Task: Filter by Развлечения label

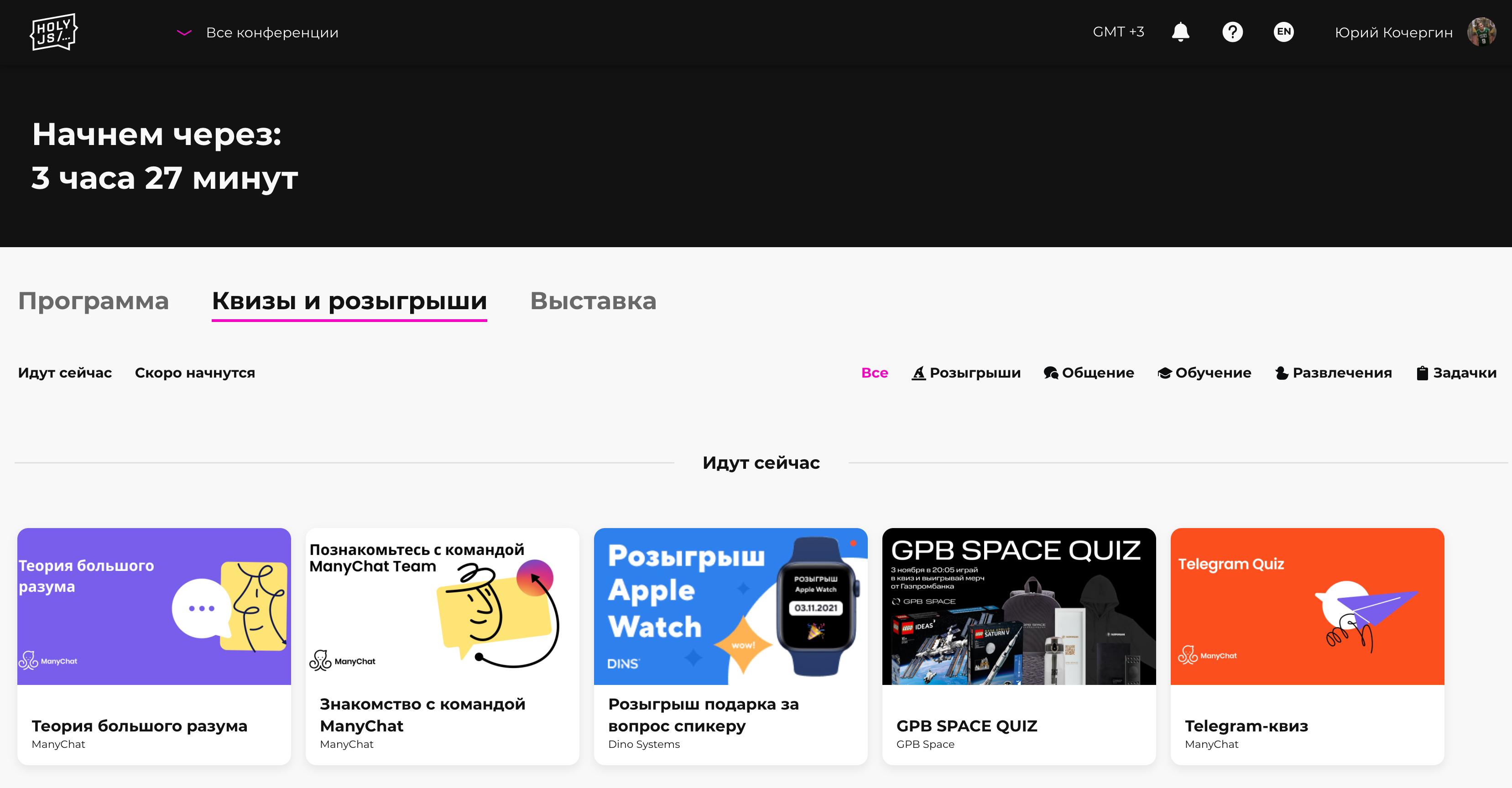Action: (x=1342, y=373)
